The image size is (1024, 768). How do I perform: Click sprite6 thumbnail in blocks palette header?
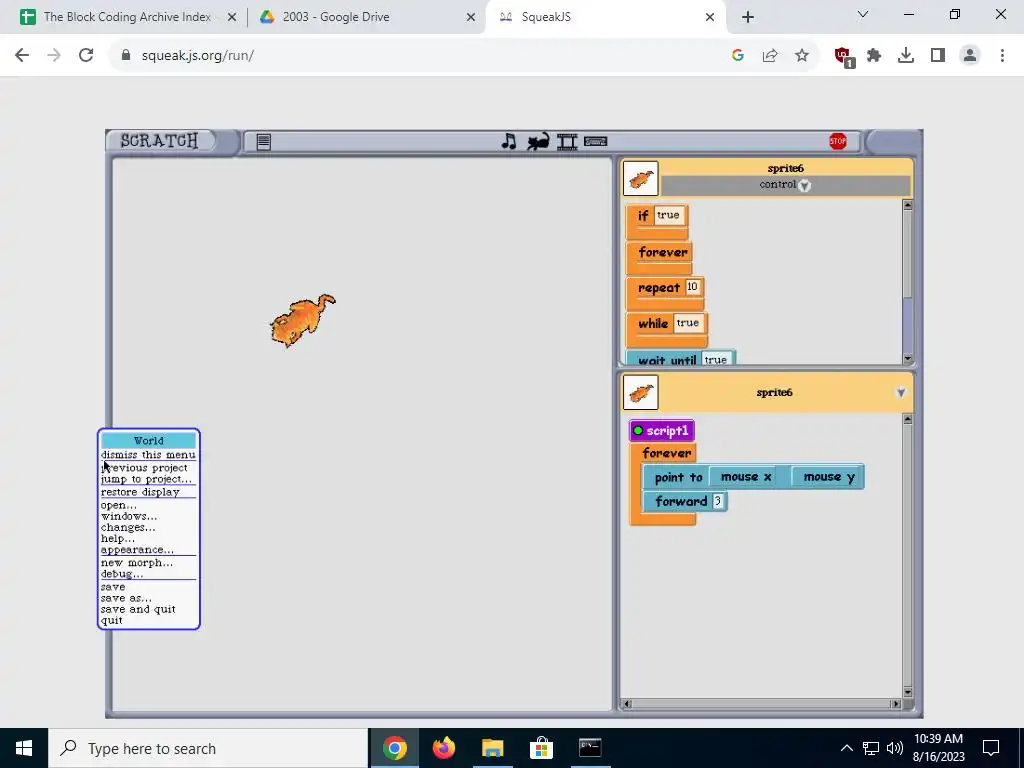(641, 178)
